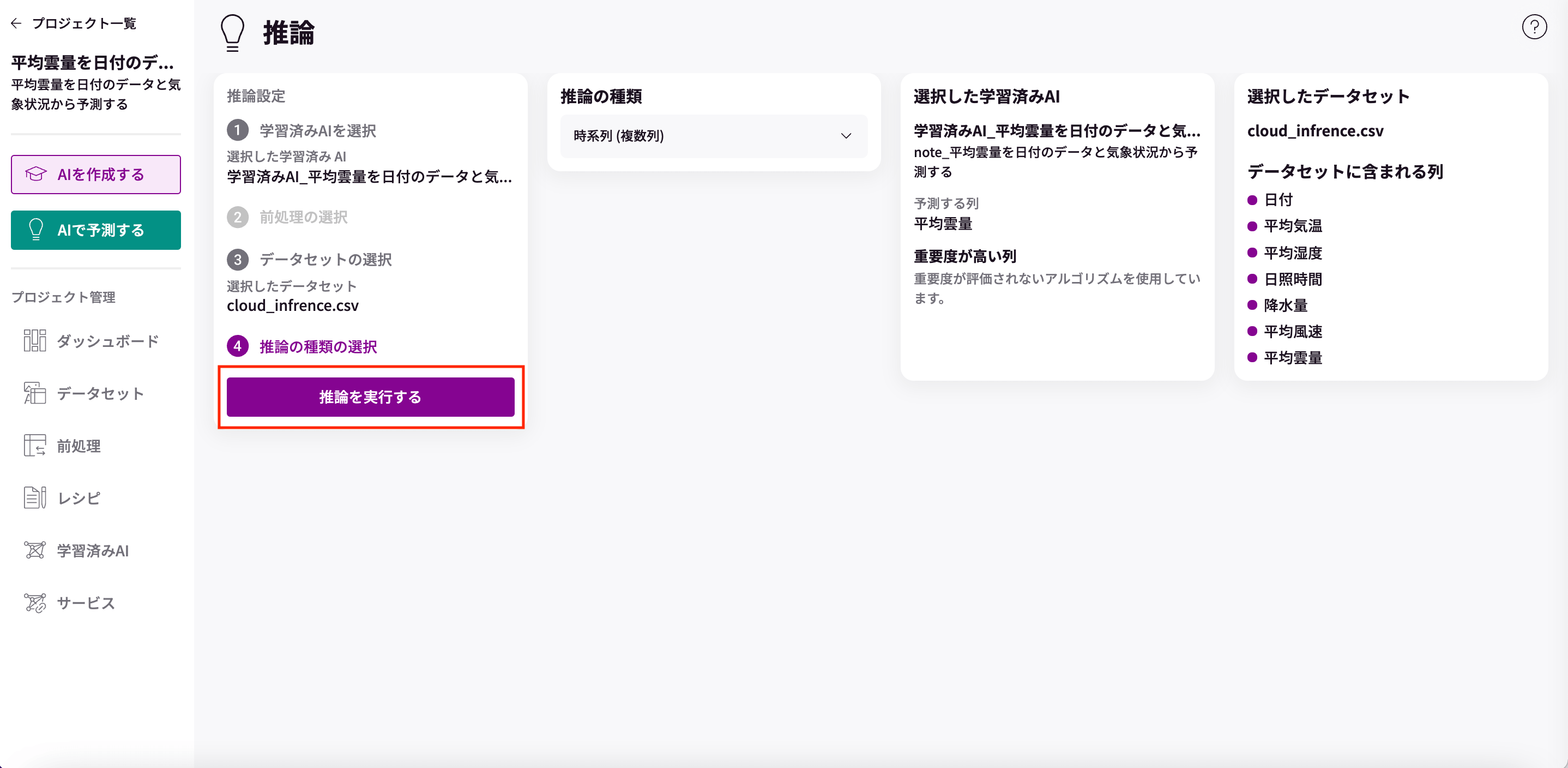This screenshot has height=768, width=1568.
Task: Select step 4 推論の種類の選択
Action: (x=318, y=346)
